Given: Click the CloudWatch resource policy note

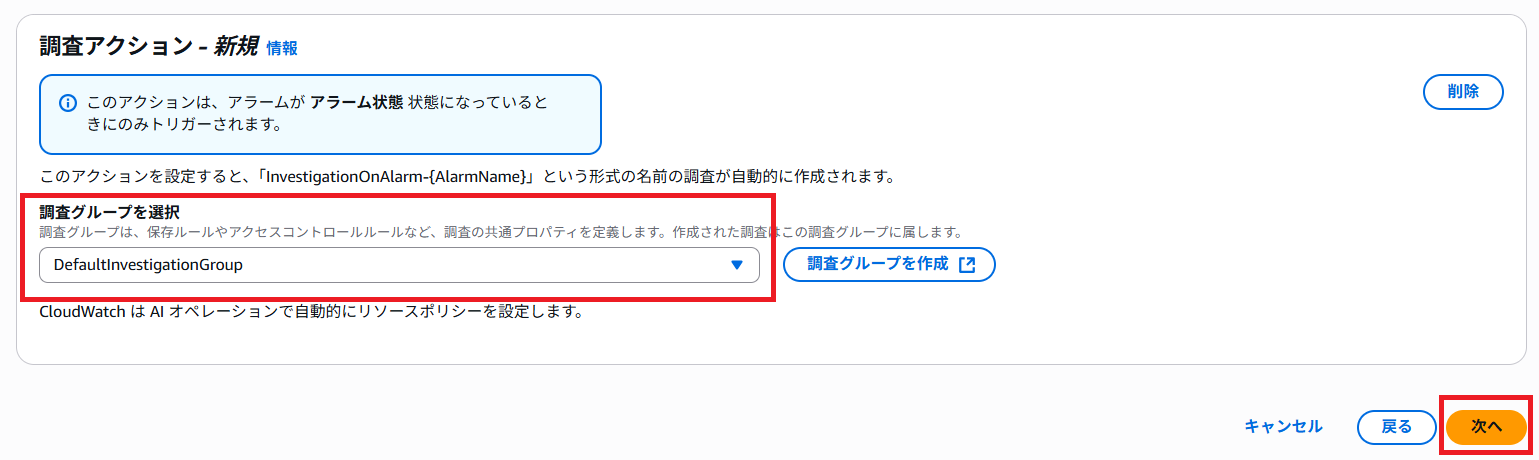Looking at the screenshot, I should 310,311.
